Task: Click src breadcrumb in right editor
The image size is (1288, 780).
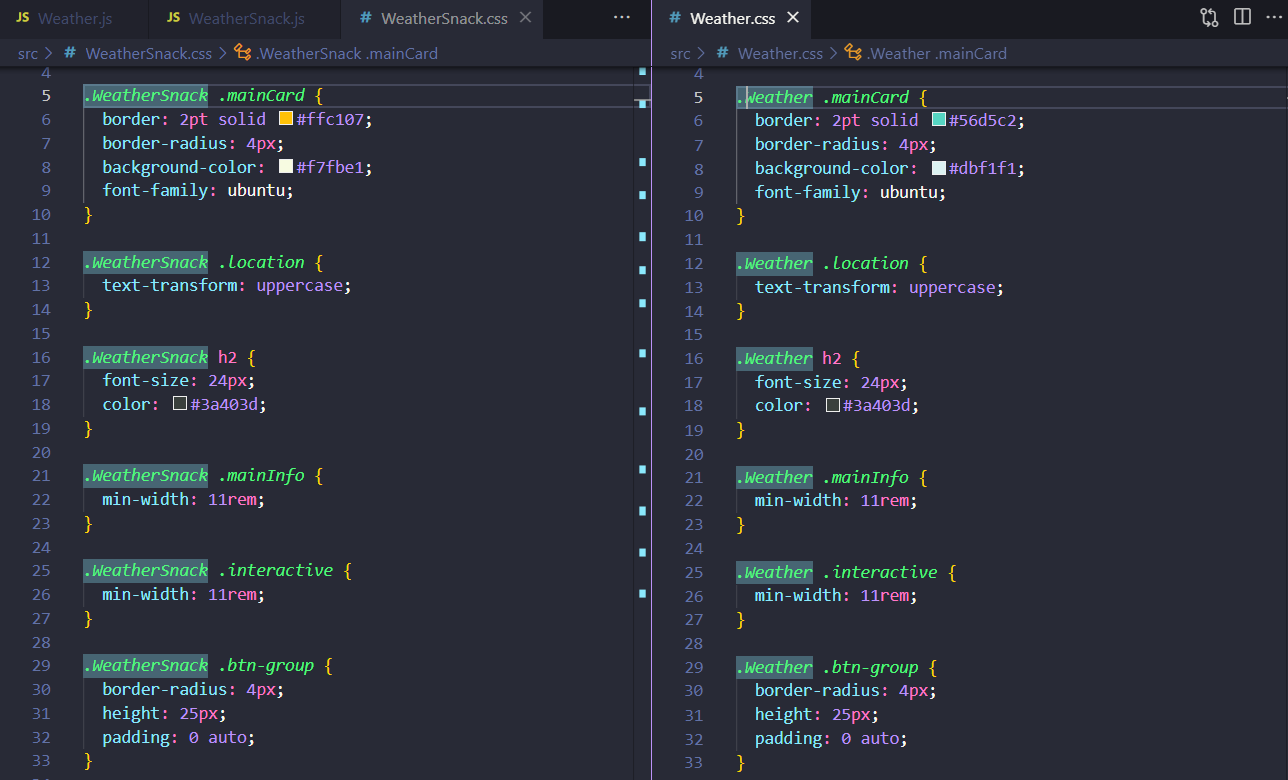Action: point(680,53)
